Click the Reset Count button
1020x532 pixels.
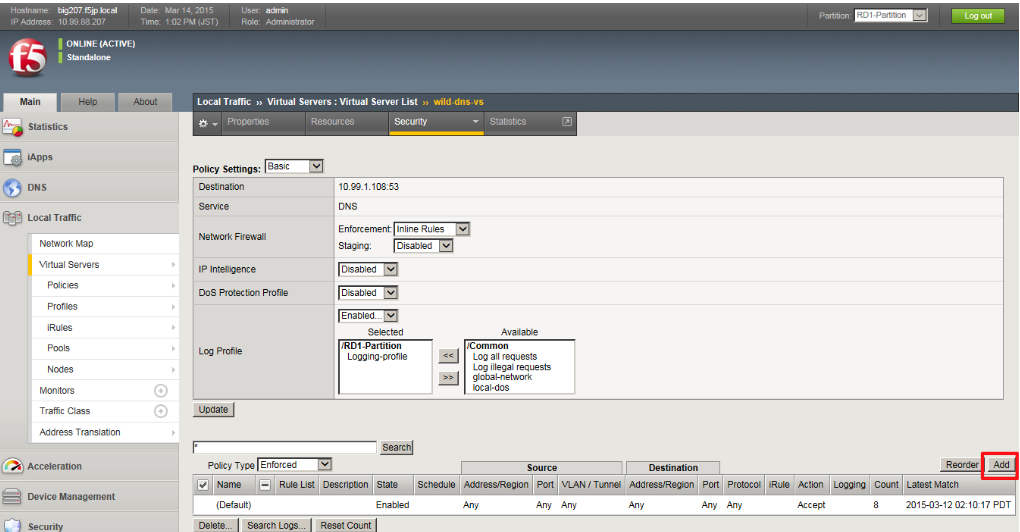click(345, 525)
